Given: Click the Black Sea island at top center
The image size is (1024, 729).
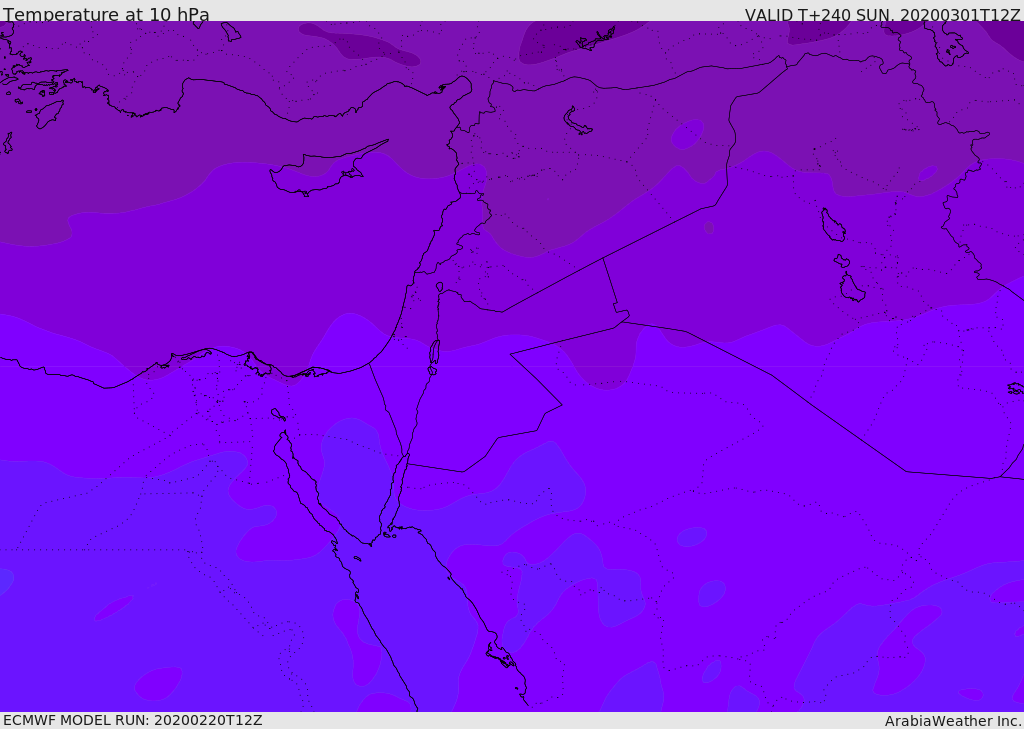Looking at the screenshot, I should 598,39.
